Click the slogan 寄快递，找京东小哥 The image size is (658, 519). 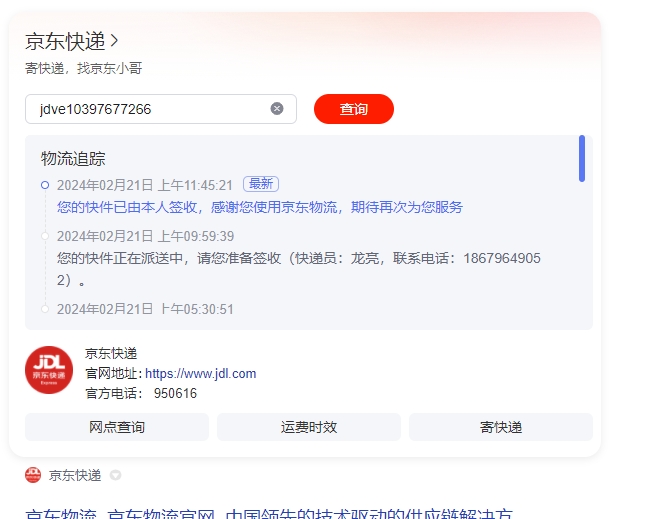[84, 68]
